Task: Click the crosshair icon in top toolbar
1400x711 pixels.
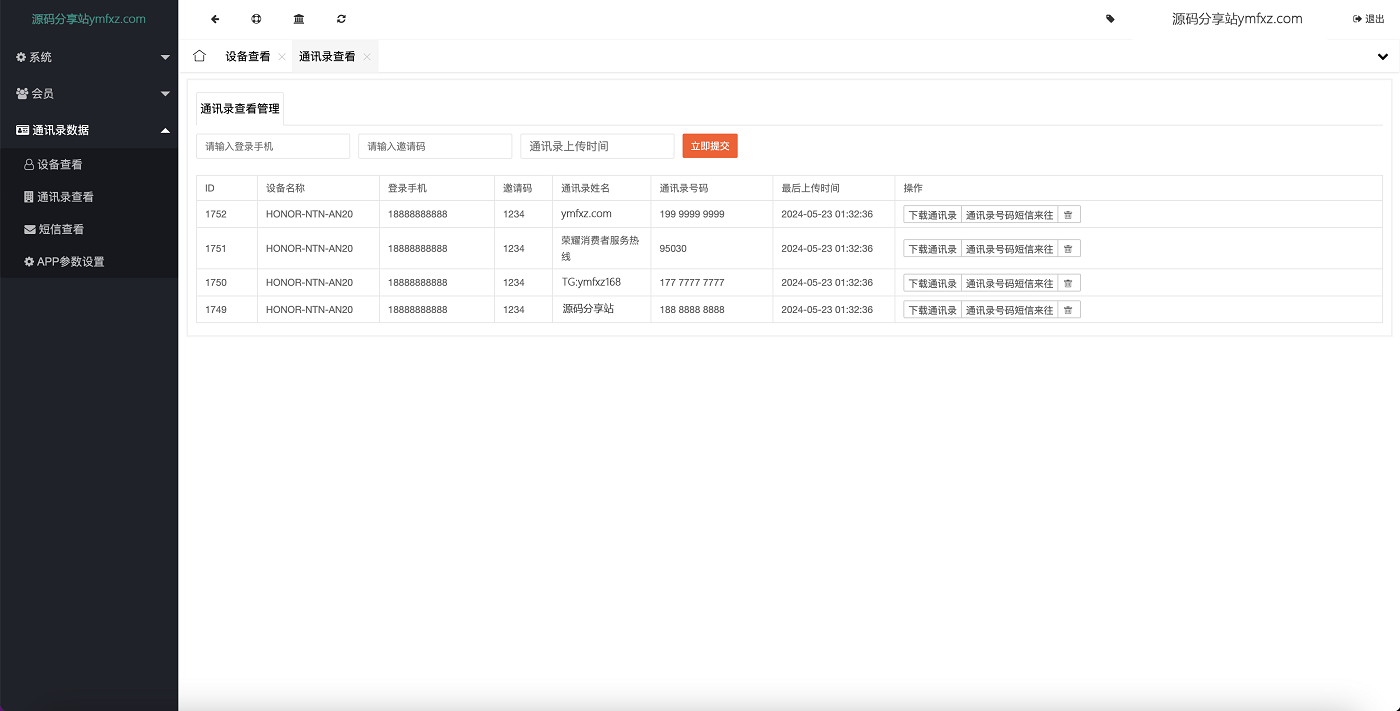Action: (256, 19)
